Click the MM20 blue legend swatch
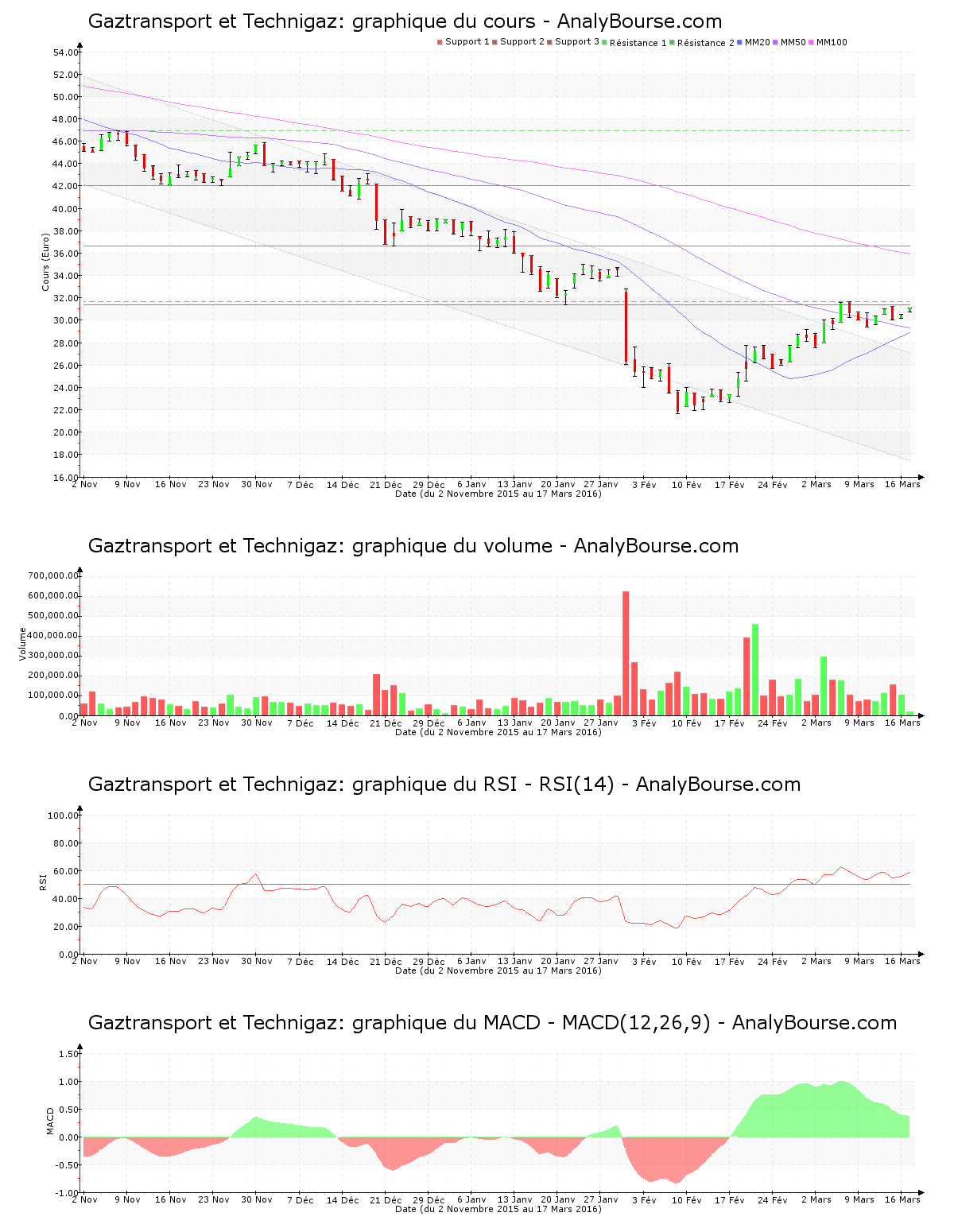954x1232 pixels. click(x=741, y=42)
